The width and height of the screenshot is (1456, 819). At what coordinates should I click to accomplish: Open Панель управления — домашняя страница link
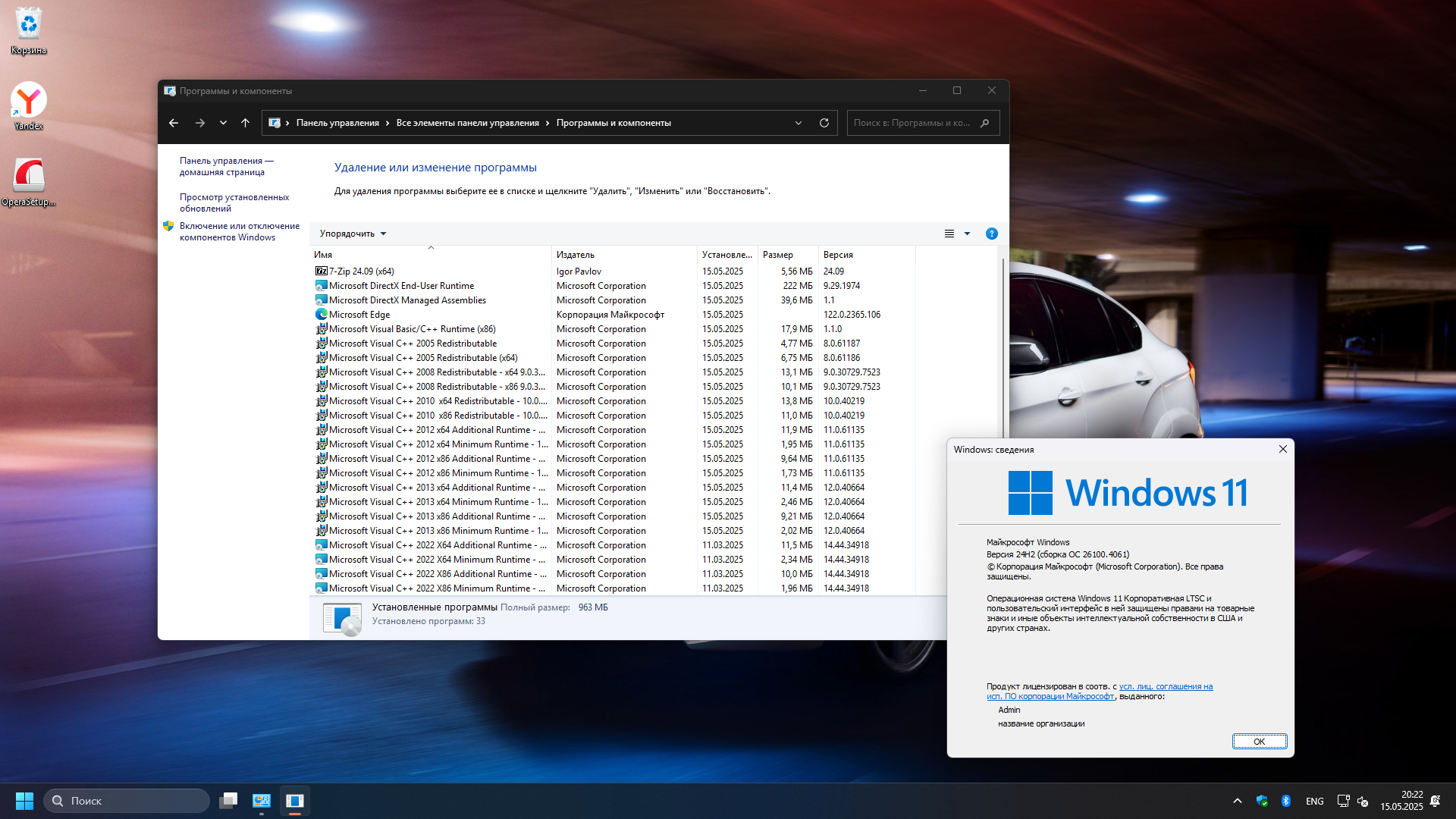(226, 166)
